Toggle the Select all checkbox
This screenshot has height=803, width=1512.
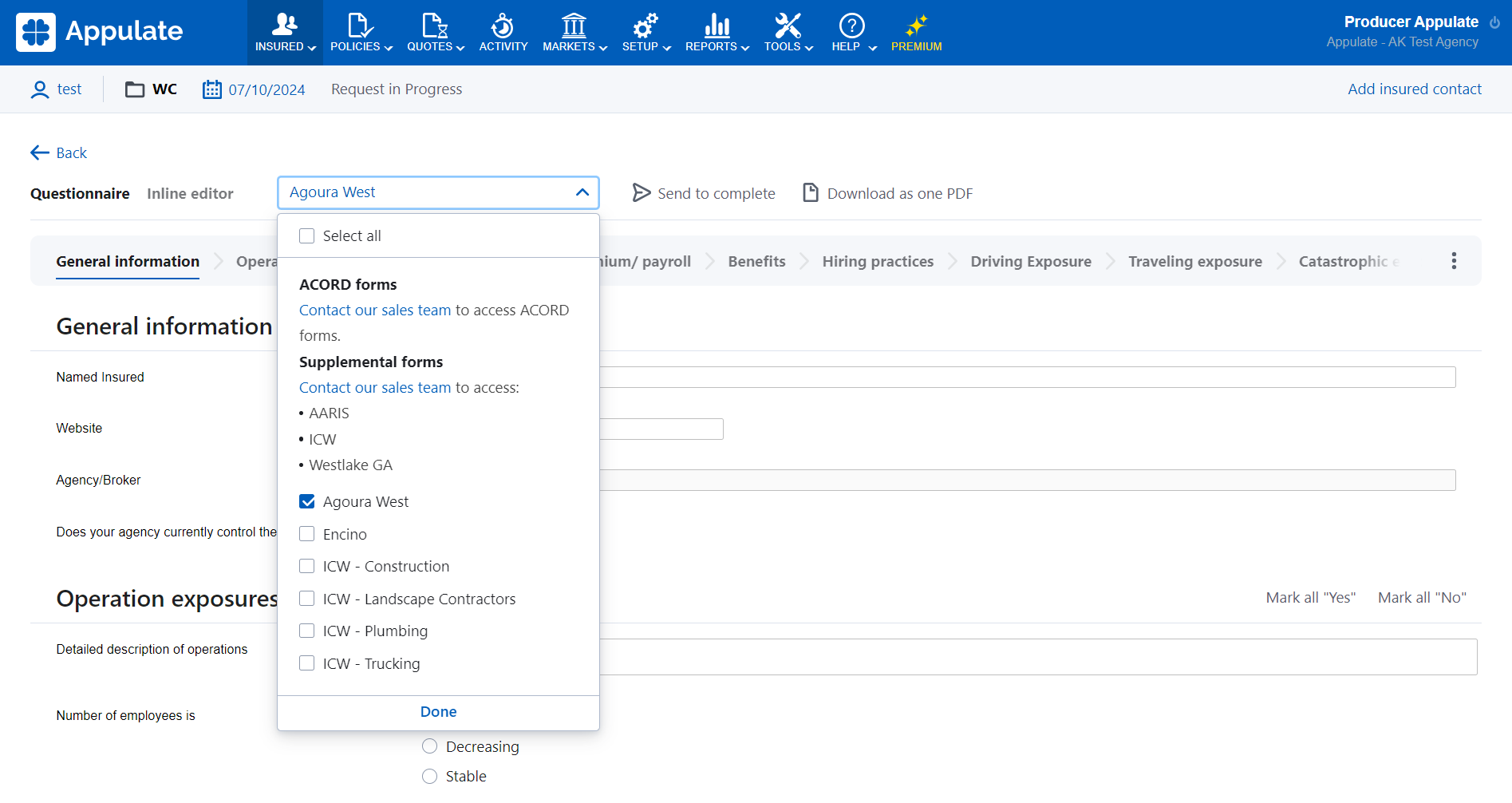click(306, 235)
